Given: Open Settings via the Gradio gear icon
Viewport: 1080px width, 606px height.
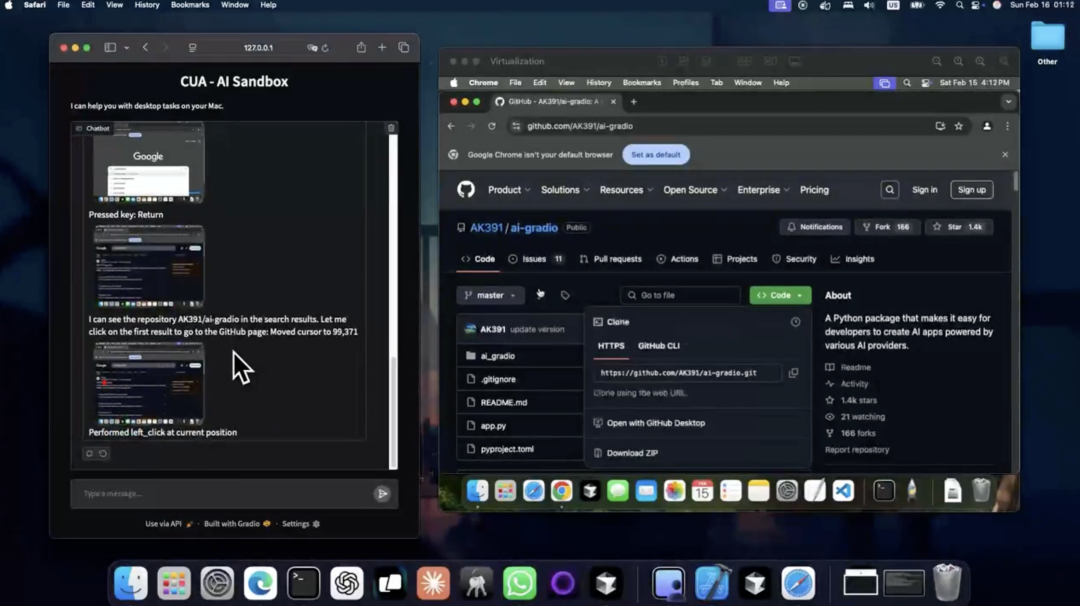Looking at the screenshot, I should click(x=316, y=523).
